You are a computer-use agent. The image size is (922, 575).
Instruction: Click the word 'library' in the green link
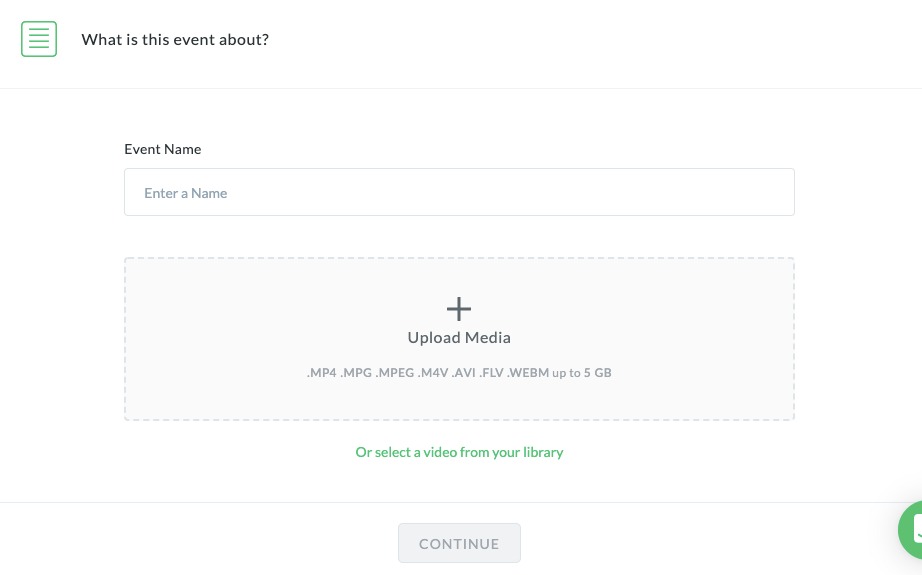point(543,452)
